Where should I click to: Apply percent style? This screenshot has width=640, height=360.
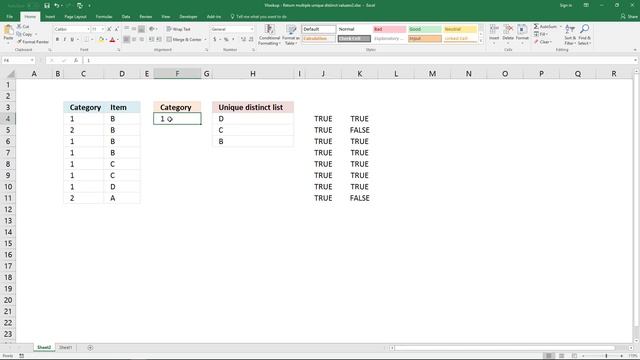(x=226, y=40)
